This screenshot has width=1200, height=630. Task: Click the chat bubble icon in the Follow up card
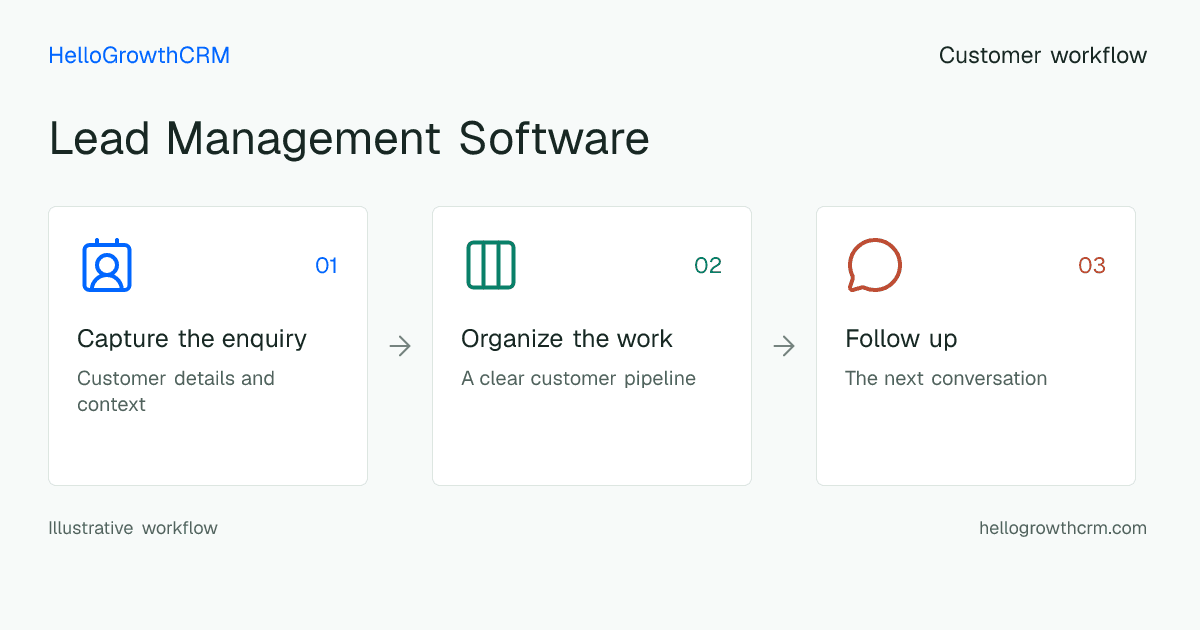pyautogui.click(x=875, y=265)
